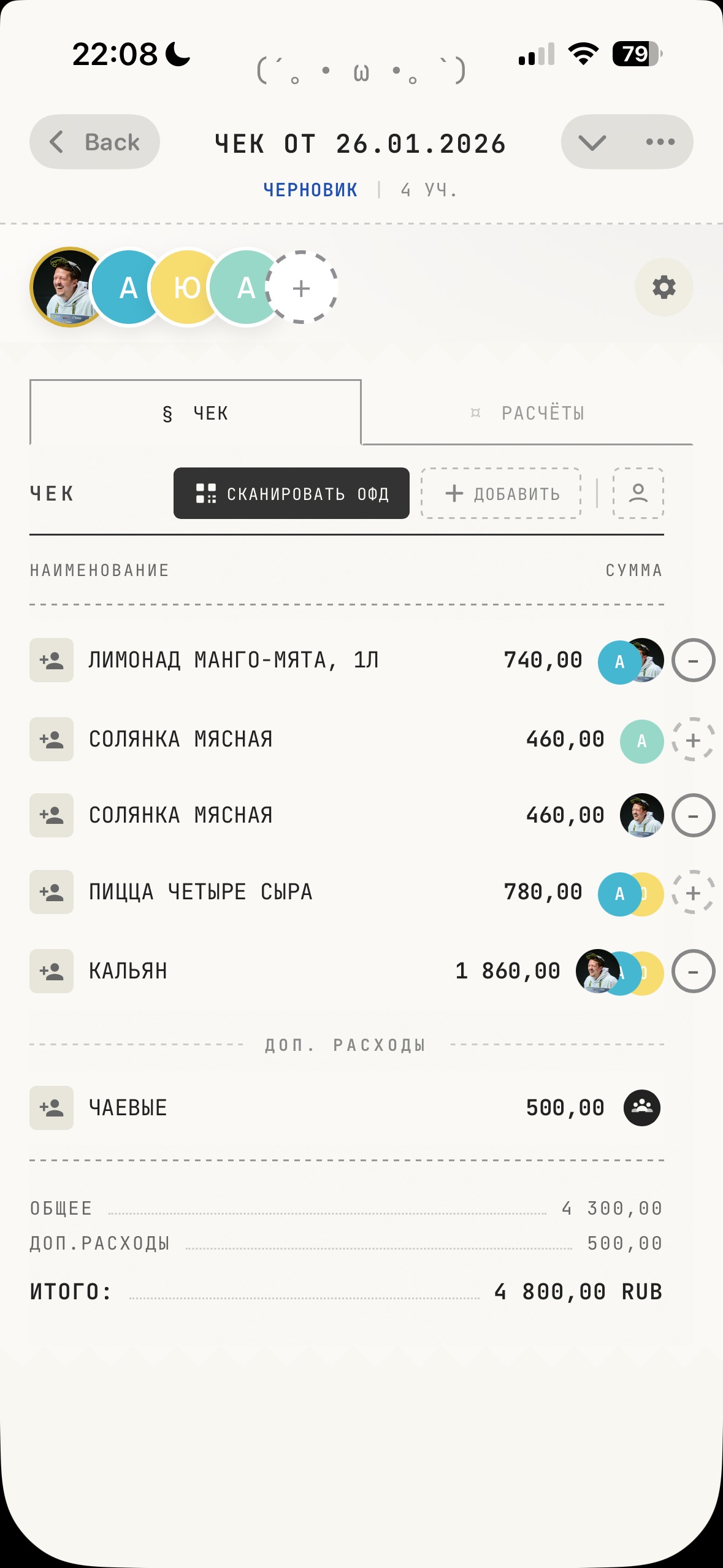Expand the chevron-down menu in header
Screen dimensions: 723x1568
coord(592,142)
